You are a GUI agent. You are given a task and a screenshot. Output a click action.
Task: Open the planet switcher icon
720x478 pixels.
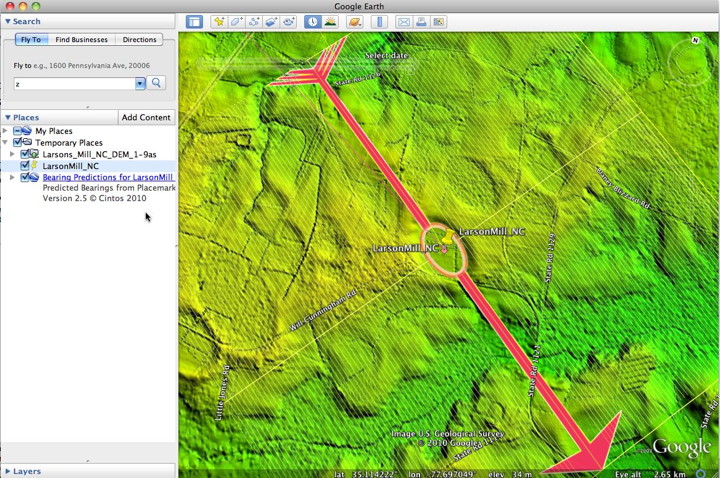(x=354, y=21)
